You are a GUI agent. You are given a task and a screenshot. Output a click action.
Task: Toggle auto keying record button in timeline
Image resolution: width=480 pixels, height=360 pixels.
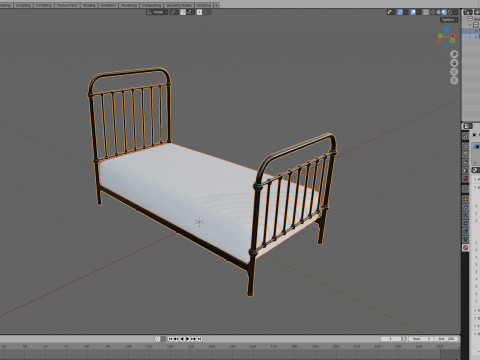tap(157, 339)
